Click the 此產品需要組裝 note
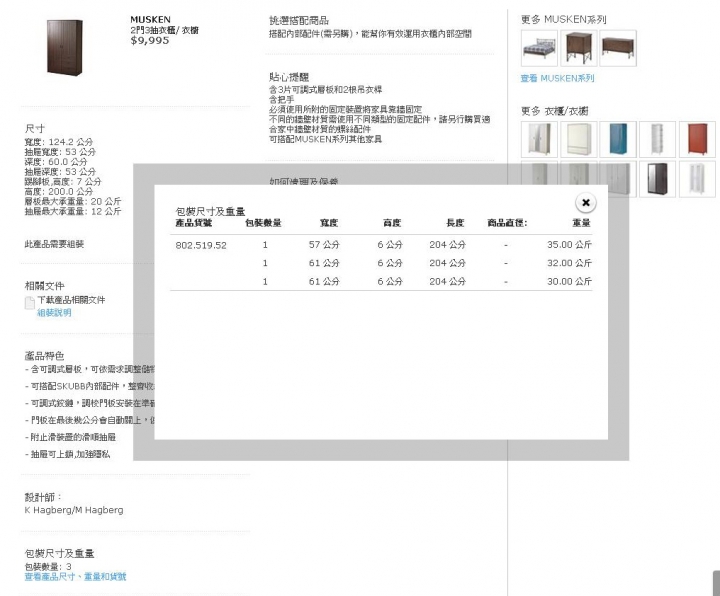This screenshot has height=596, width=720. coord(54,244)
